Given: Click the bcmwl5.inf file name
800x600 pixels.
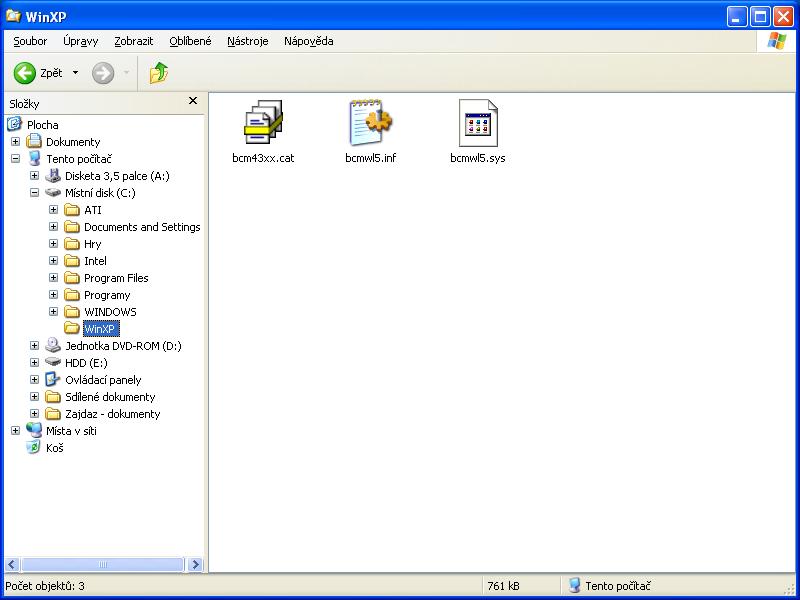Looking at the screenshot, I should [370, 158].
